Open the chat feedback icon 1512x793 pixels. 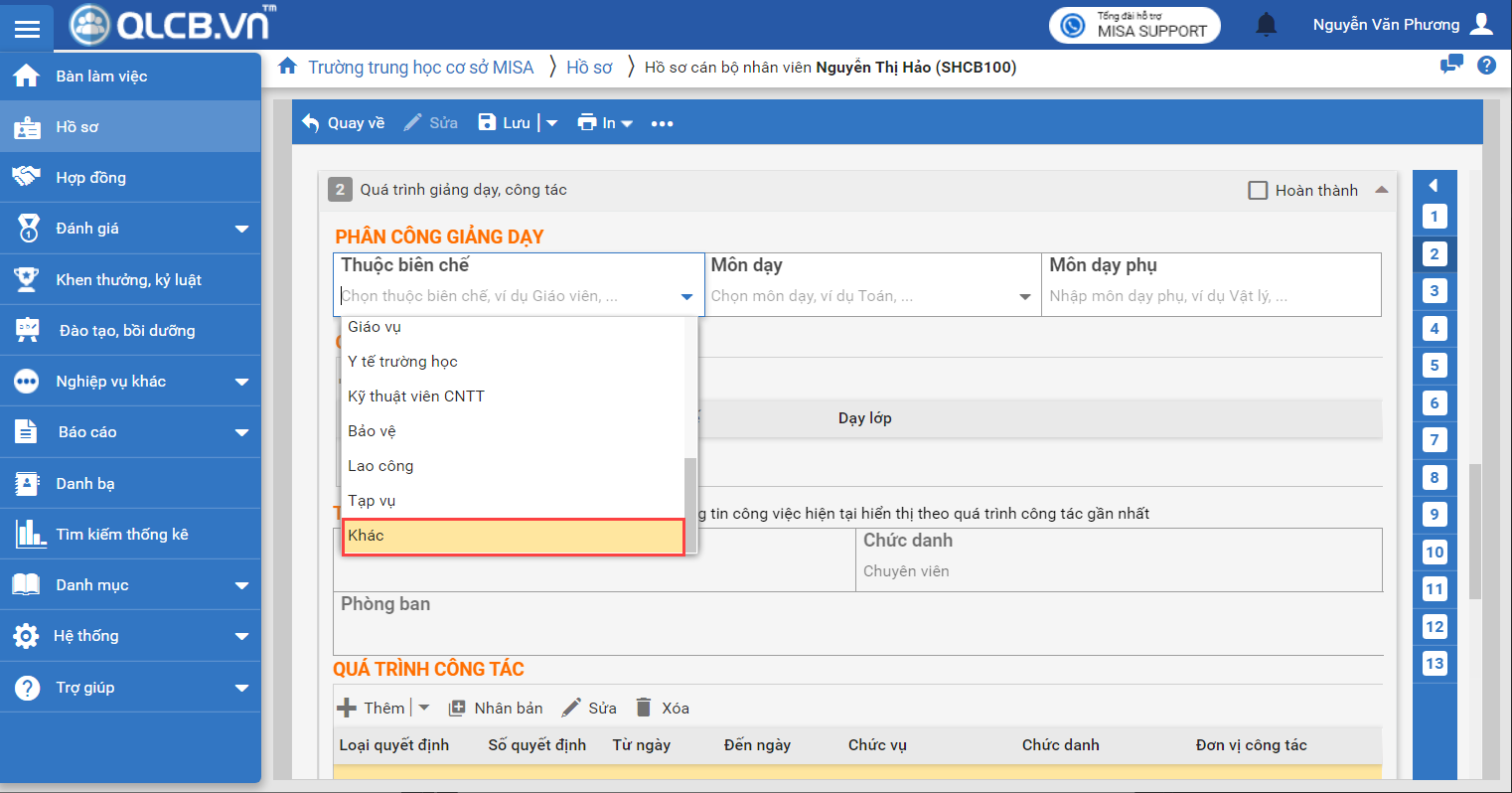click(x=1451, y=66)
